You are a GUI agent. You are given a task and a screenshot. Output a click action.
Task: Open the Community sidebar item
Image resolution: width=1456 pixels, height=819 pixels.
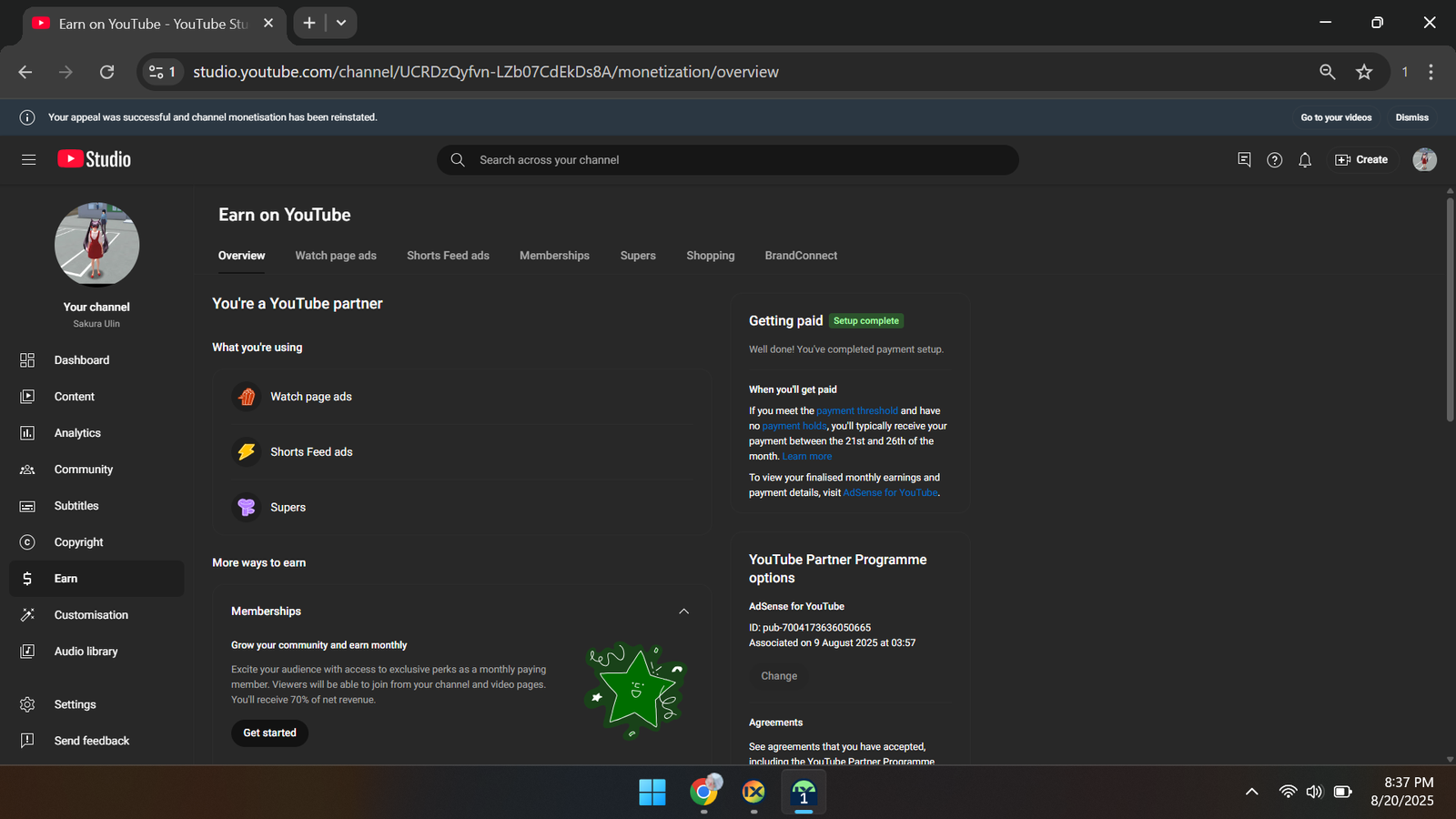coord(96,470)
